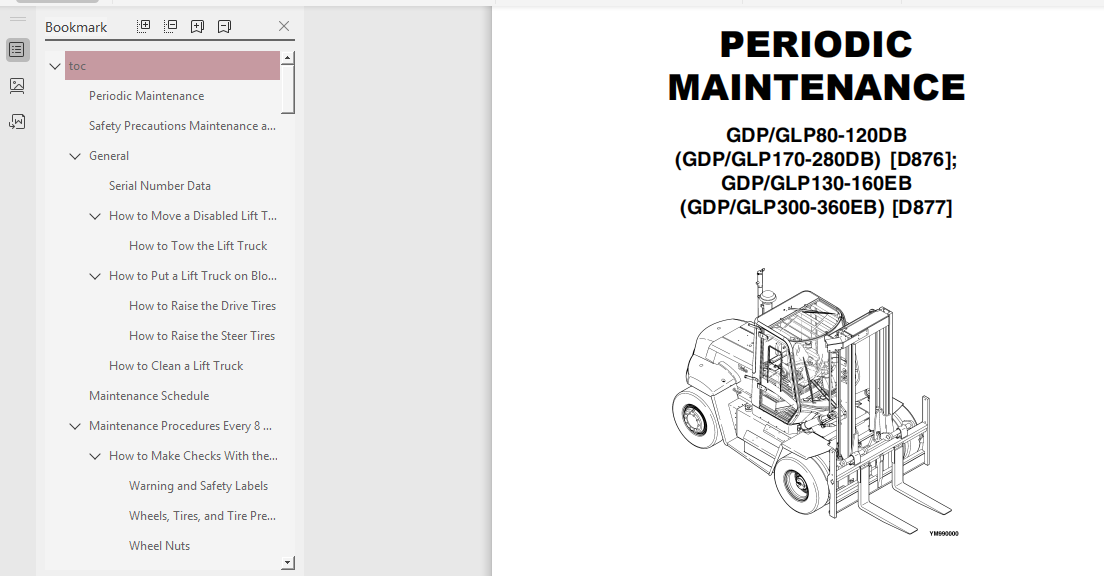Open Safety Precautions Maintenance bookmark
1104x576 pixels.
point(182,126)
